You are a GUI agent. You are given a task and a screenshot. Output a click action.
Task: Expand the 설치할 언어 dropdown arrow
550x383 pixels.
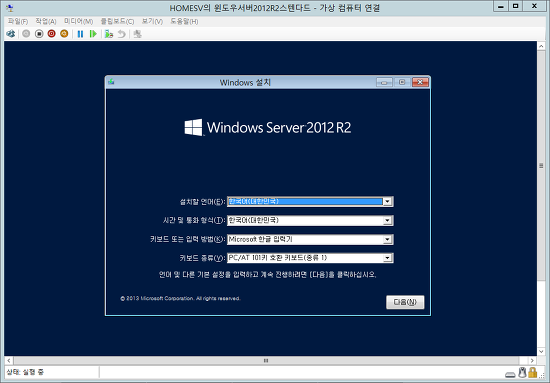tap(387, 201)
